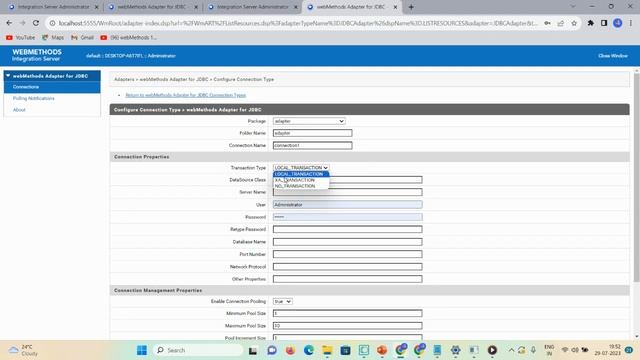Reload the page with the refresh icon
The width and height of the screenshot is (640, 360).
pyautogui.click(x=36, y=23)
